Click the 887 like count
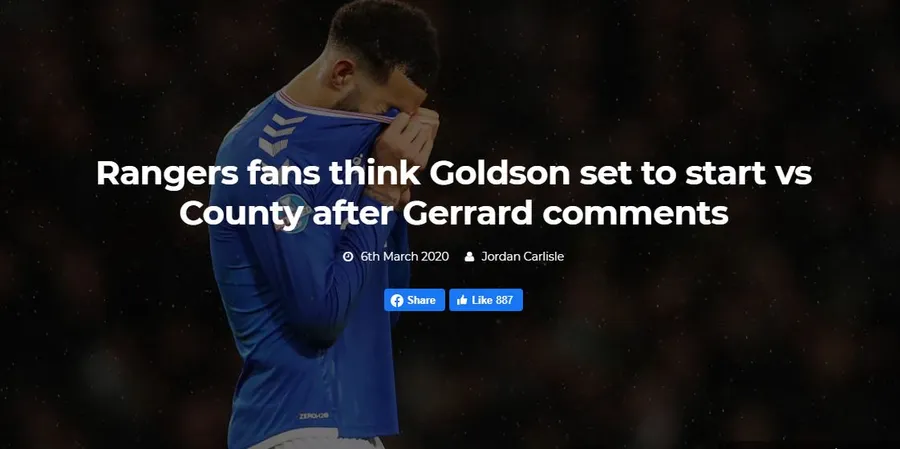This screenshot has width=900, height=449. pos(504,300)
